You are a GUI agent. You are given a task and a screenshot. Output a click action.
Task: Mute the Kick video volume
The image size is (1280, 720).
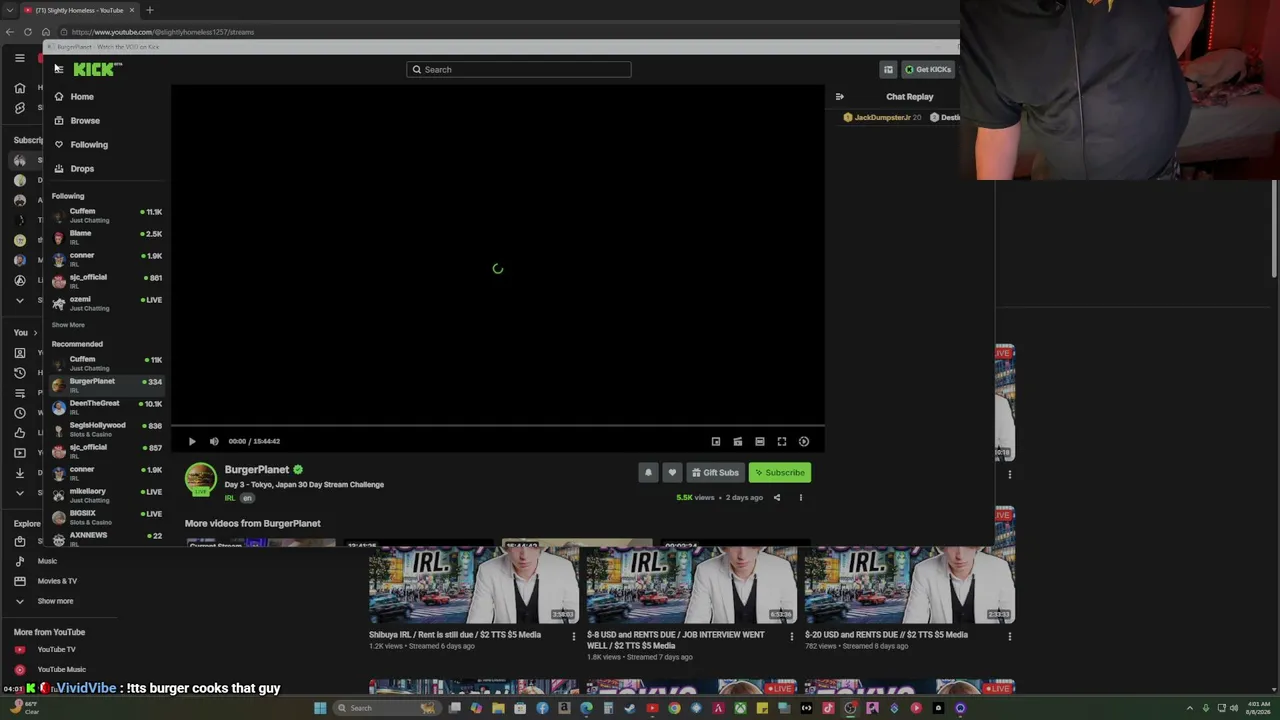[x=214, y=441]
